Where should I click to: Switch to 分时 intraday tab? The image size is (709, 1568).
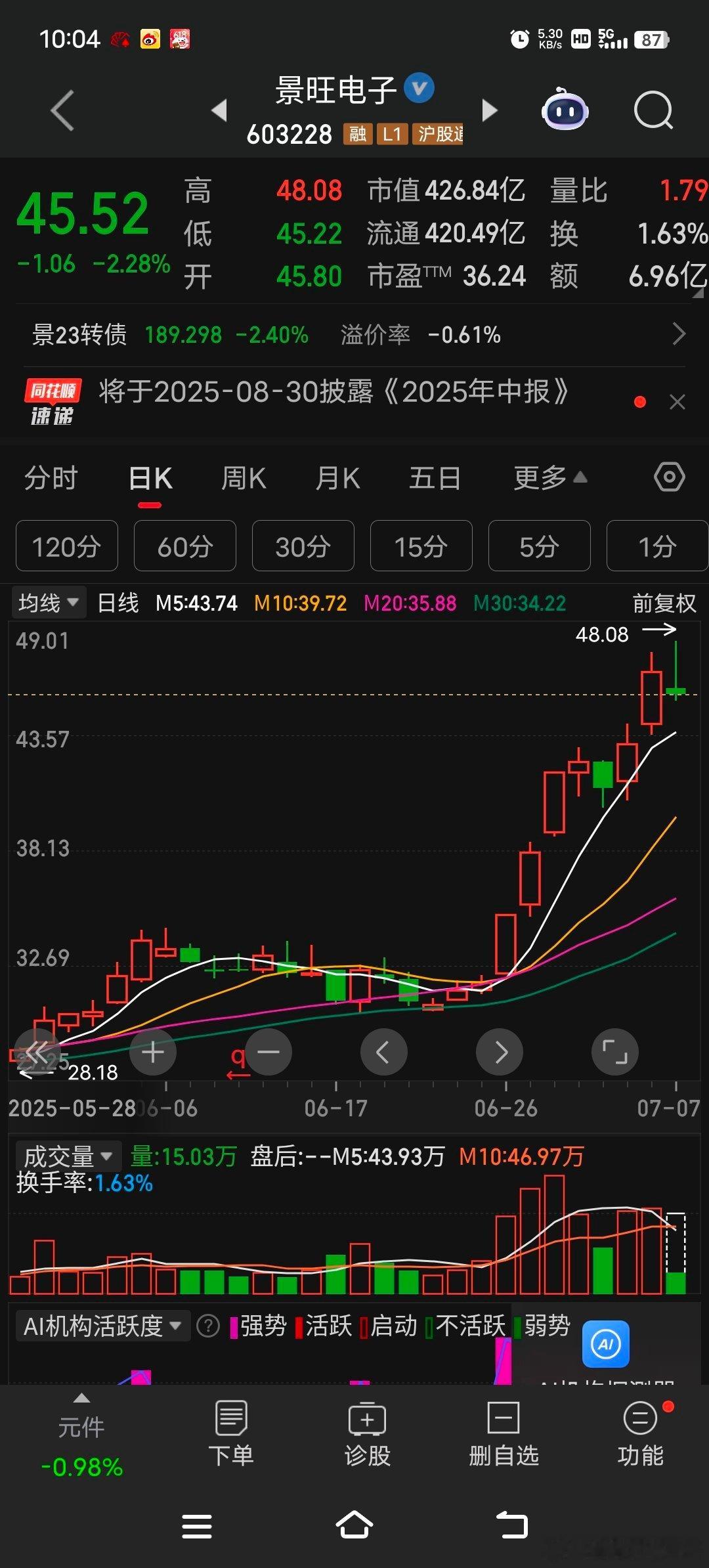(51, 477)
